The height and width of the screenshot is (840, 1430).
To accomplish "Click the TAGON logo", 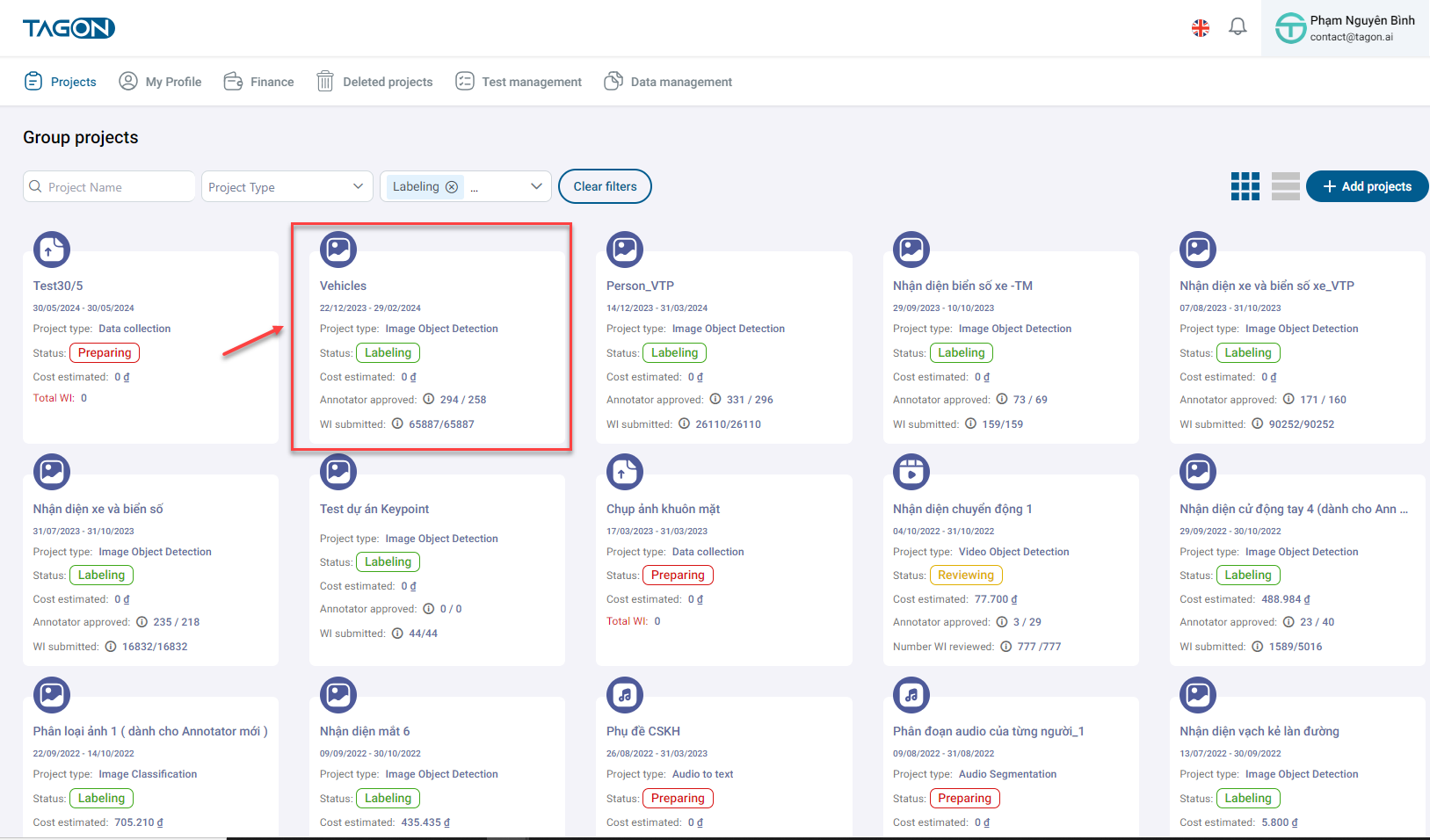I will pos(69,28).
